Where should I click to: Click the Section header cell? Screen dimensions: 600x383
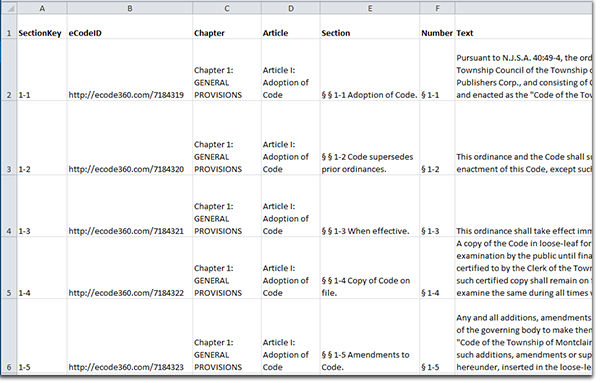(370, 26)
